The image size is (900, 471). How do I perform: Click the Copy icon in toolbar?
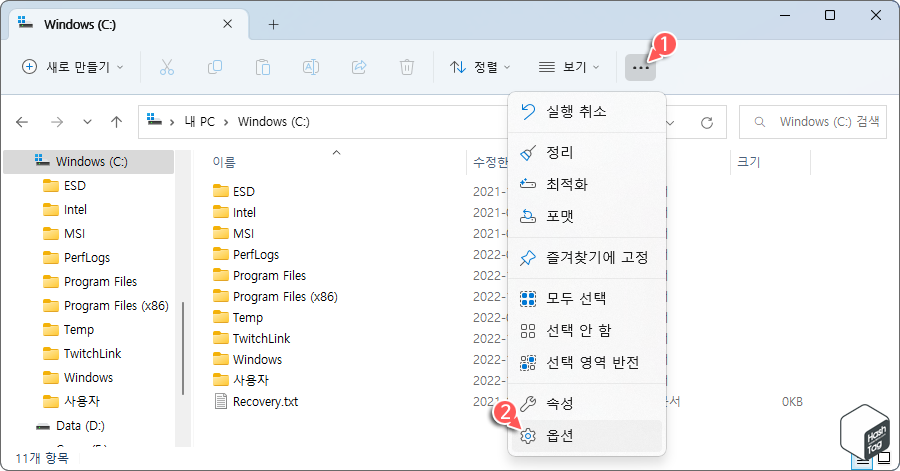(215, 67)
